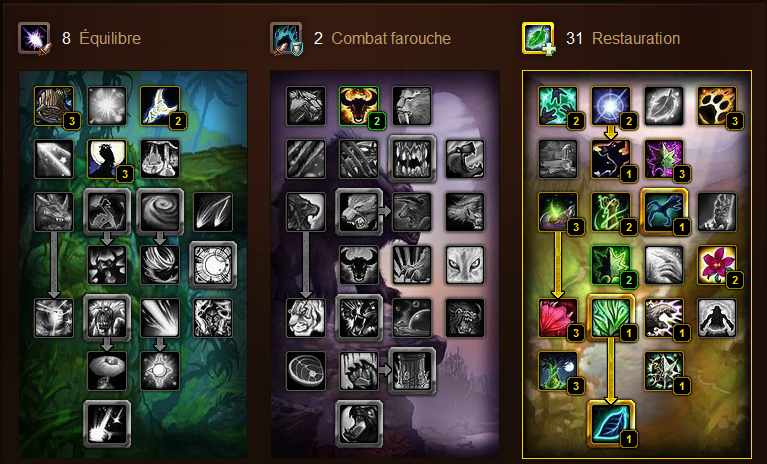
Task: Click the gray fanged maw talent
Action: [x=412, y=159]
